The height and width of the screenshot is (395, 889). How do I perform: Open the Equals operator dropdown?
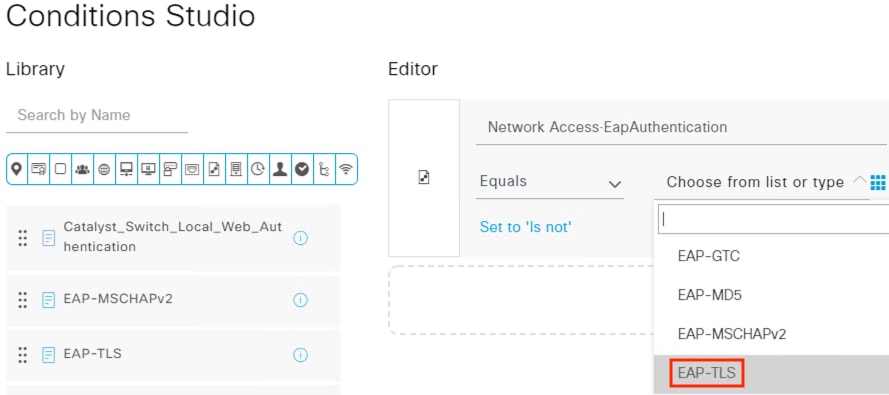point(550,182)
